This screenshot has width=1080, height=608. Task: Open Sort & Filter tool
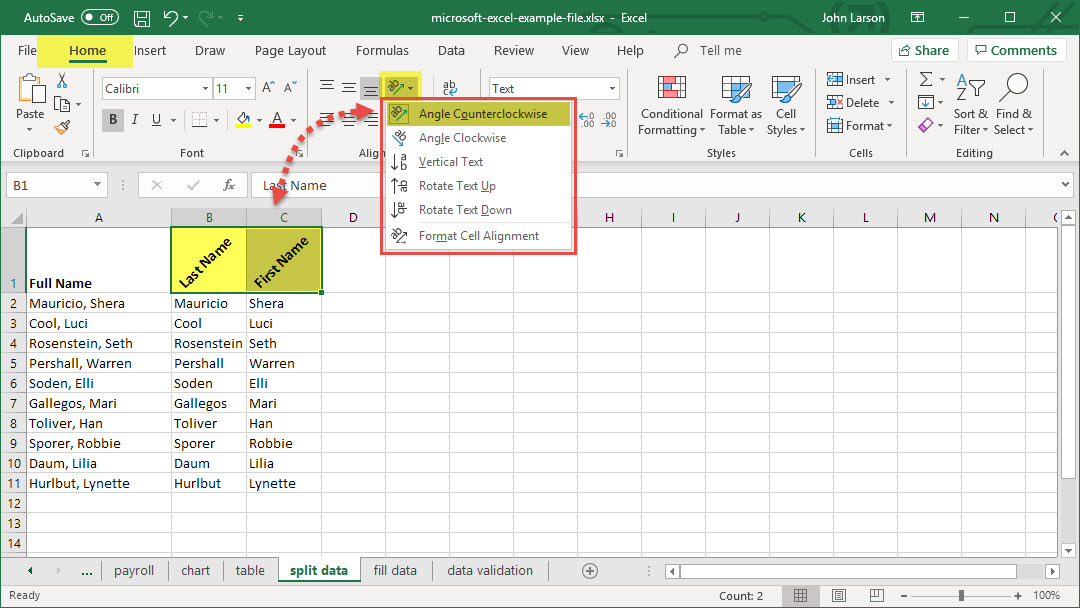pyautogui.click(x=970, y=105)
